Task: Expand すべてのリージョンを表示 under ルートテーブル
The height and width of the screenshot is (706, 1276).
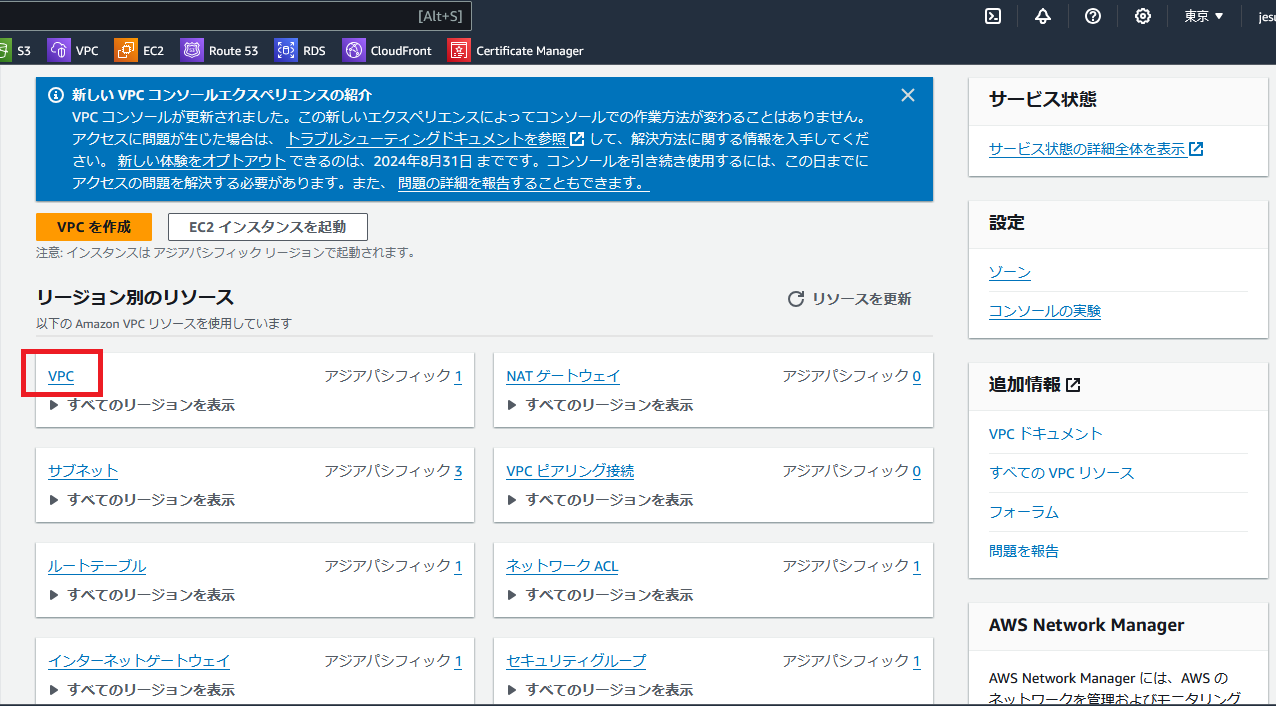Action: tap(143, 595)
